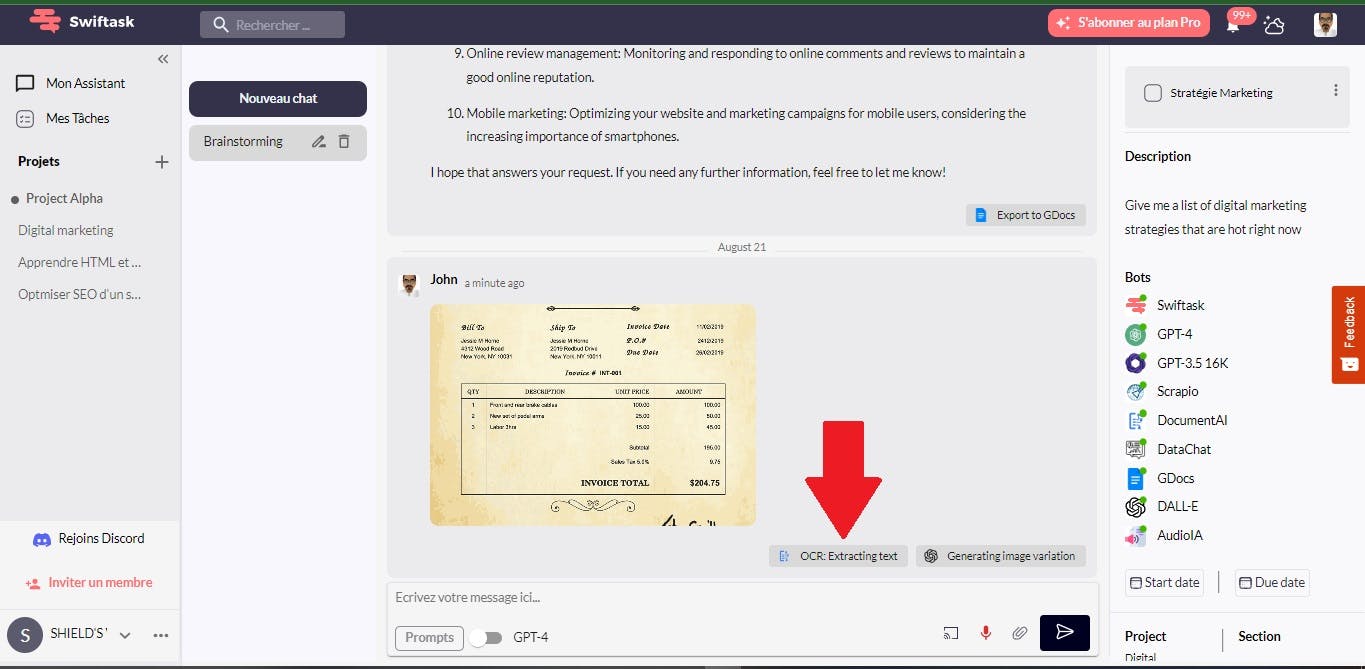Image resolution: width=1365 pixels, height=669 pixels.
Task: Open the Prompts button
Action: coord(429,637)
